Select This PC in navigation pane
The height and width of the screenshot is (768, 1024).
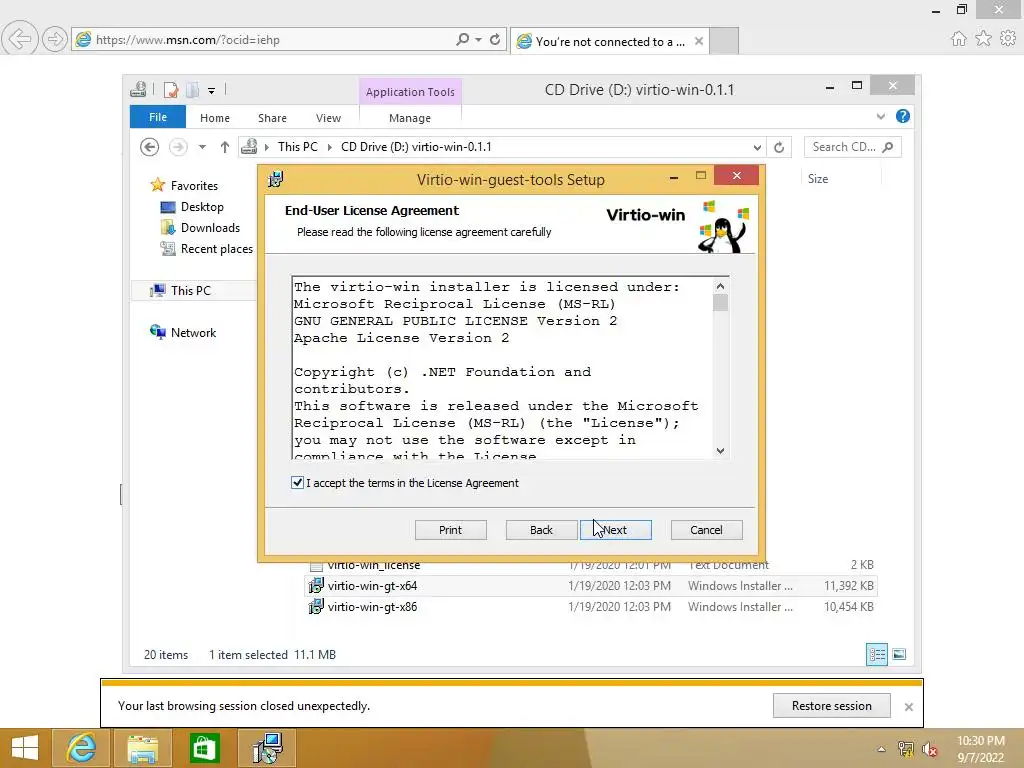click(191, 291)
